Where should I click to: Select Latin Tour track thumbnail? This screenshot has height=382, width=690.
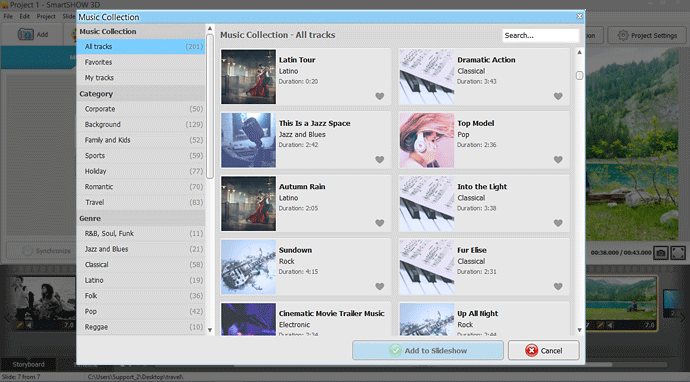(249, 77)
